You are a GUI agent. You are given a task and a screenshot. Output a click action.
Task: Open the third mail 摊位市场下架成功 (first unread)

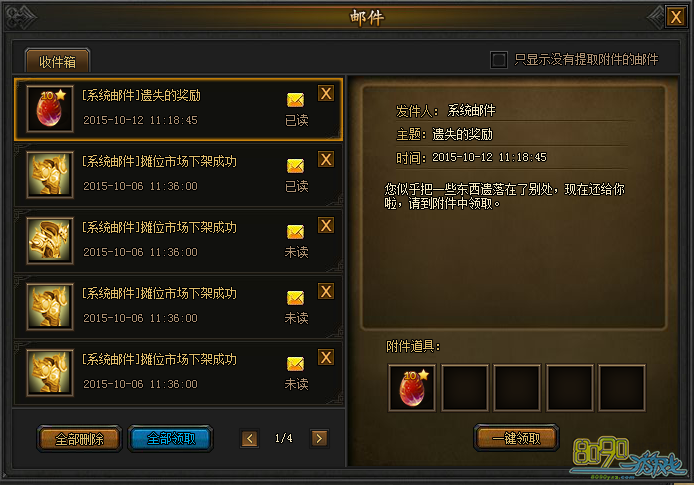pos(179,241)
